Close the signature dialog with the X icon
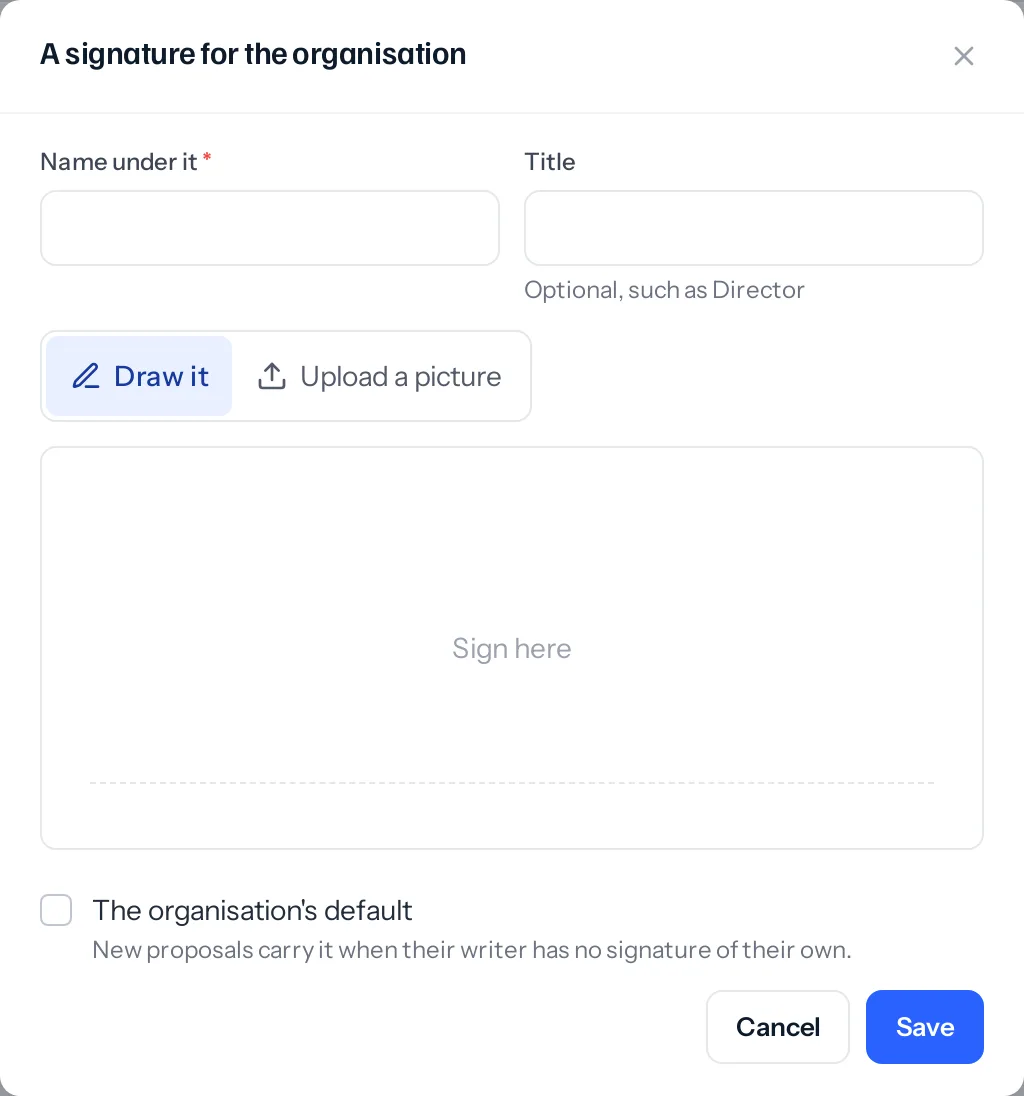The height and width of the screenshot is (1096, 1024). 963,56
